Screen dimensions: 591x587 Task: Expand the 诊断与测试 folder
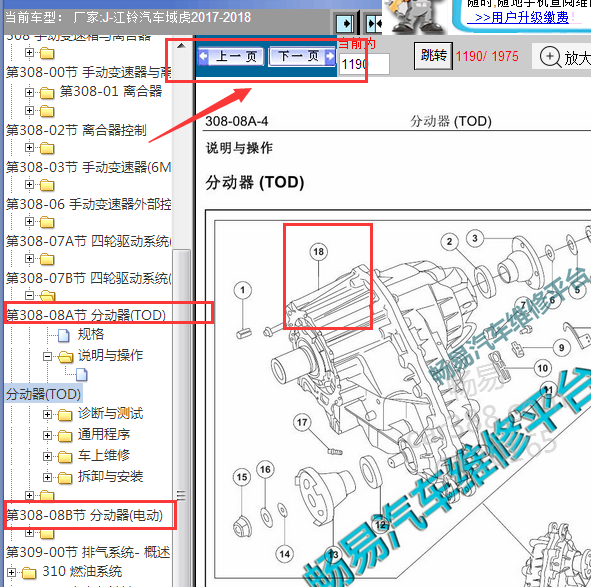point(47,414)
